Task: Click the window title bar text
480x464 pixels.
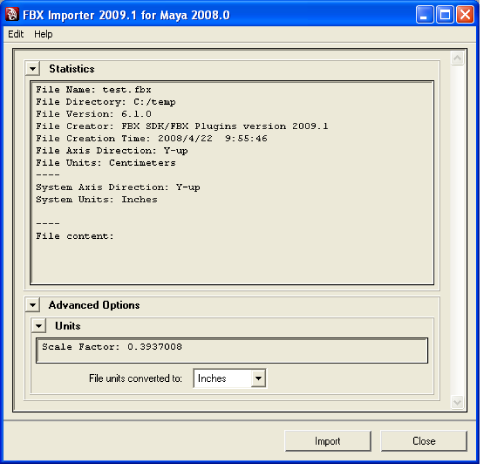Action: tap(126, 15)
